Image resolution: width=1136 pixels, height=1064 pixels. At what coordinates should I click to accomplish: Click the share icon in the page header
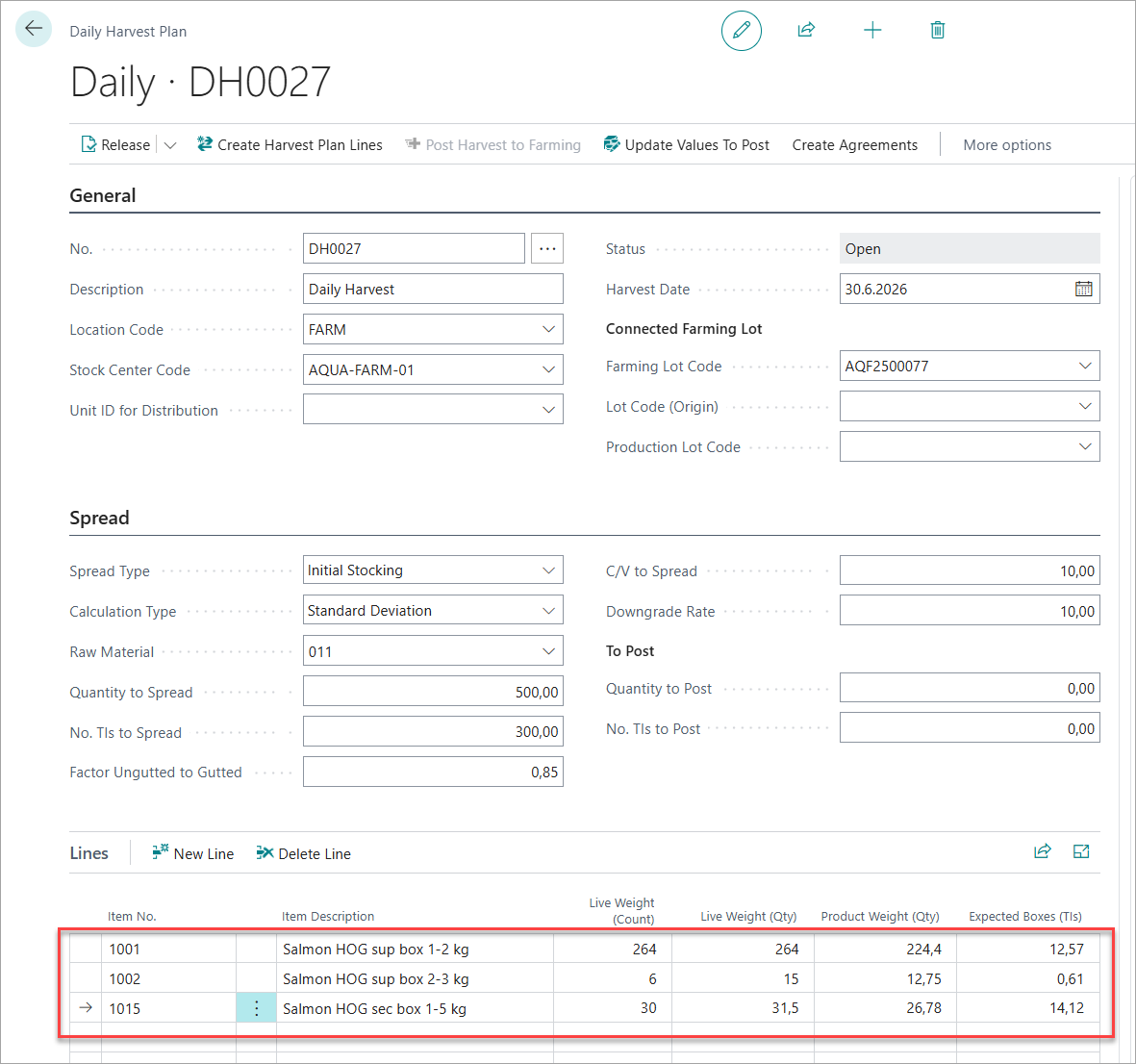point(806,30)
